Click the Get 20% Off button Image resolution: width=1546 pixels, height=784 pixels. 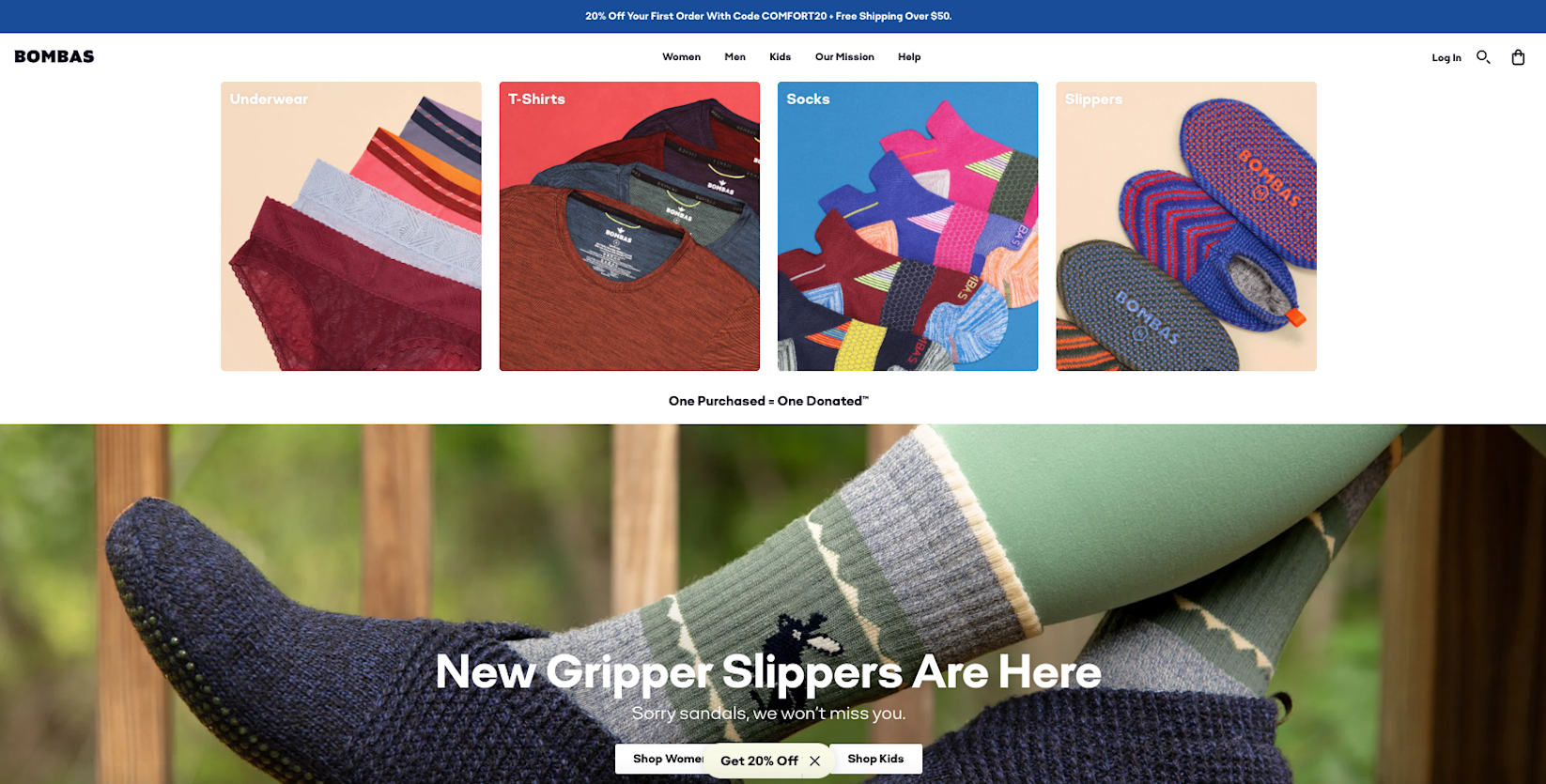click(x=759, y=761)
